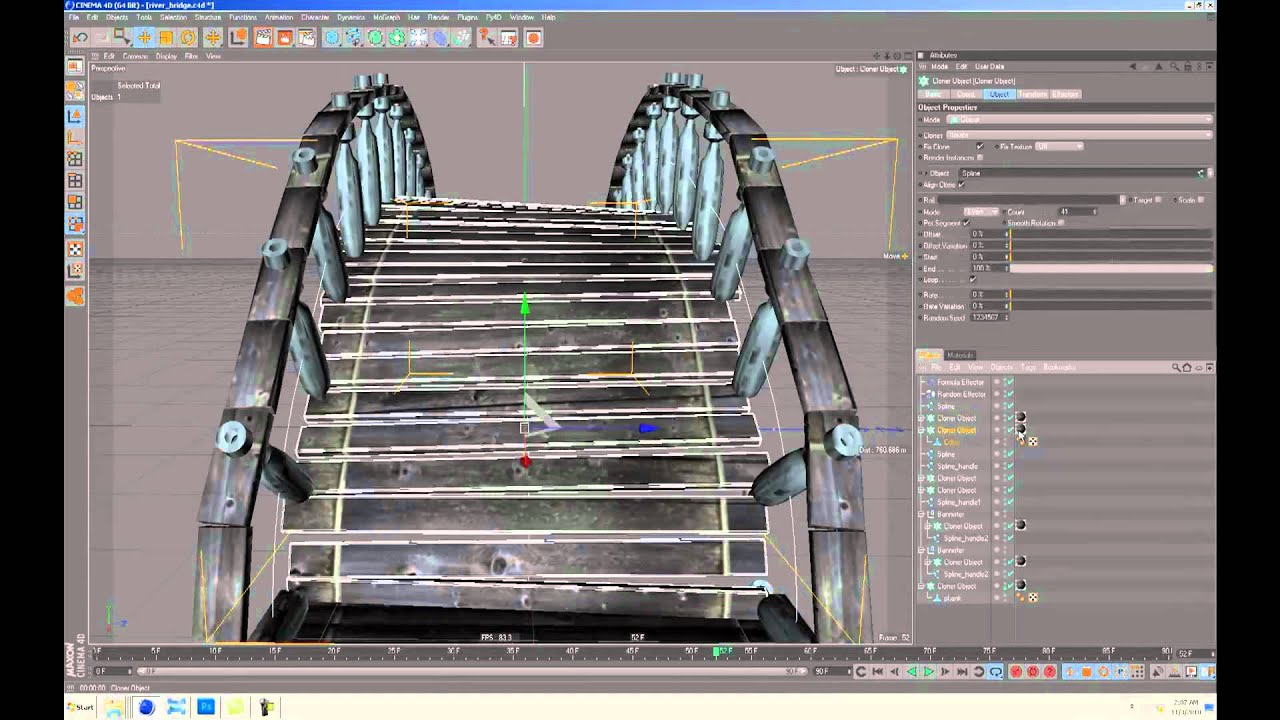Click the Render to Picture Viewer icon

click(x=285, y=38)
